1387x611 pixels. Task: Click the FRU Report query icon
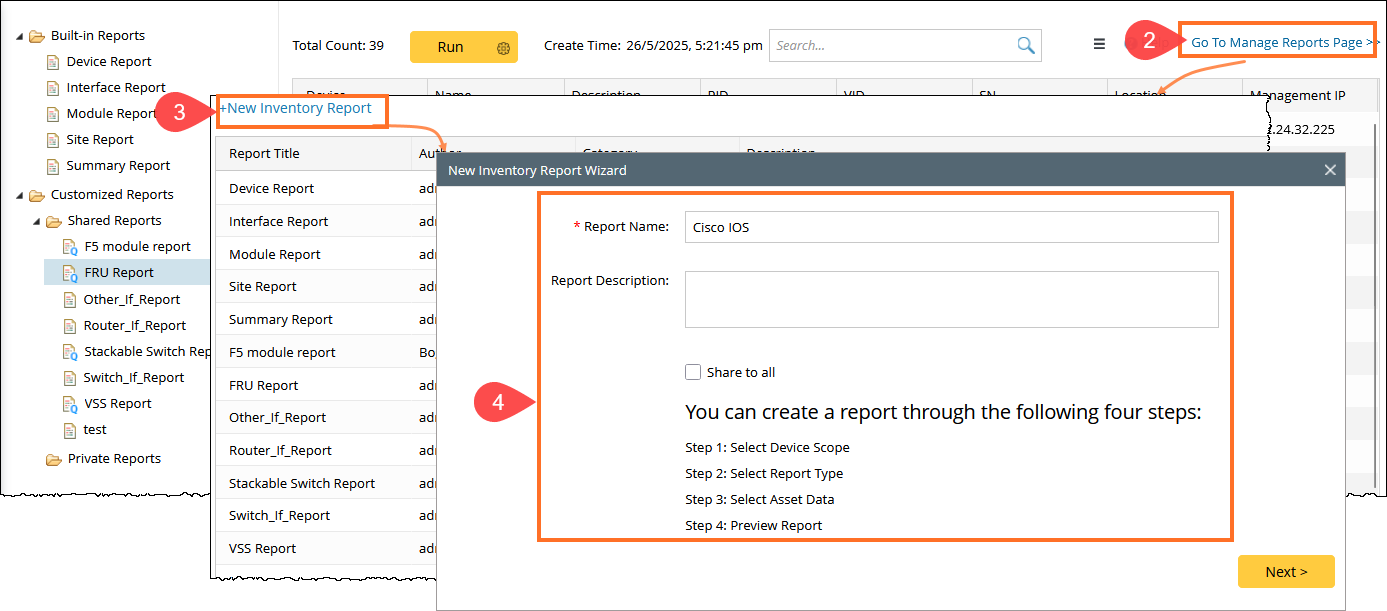[69, 273]
